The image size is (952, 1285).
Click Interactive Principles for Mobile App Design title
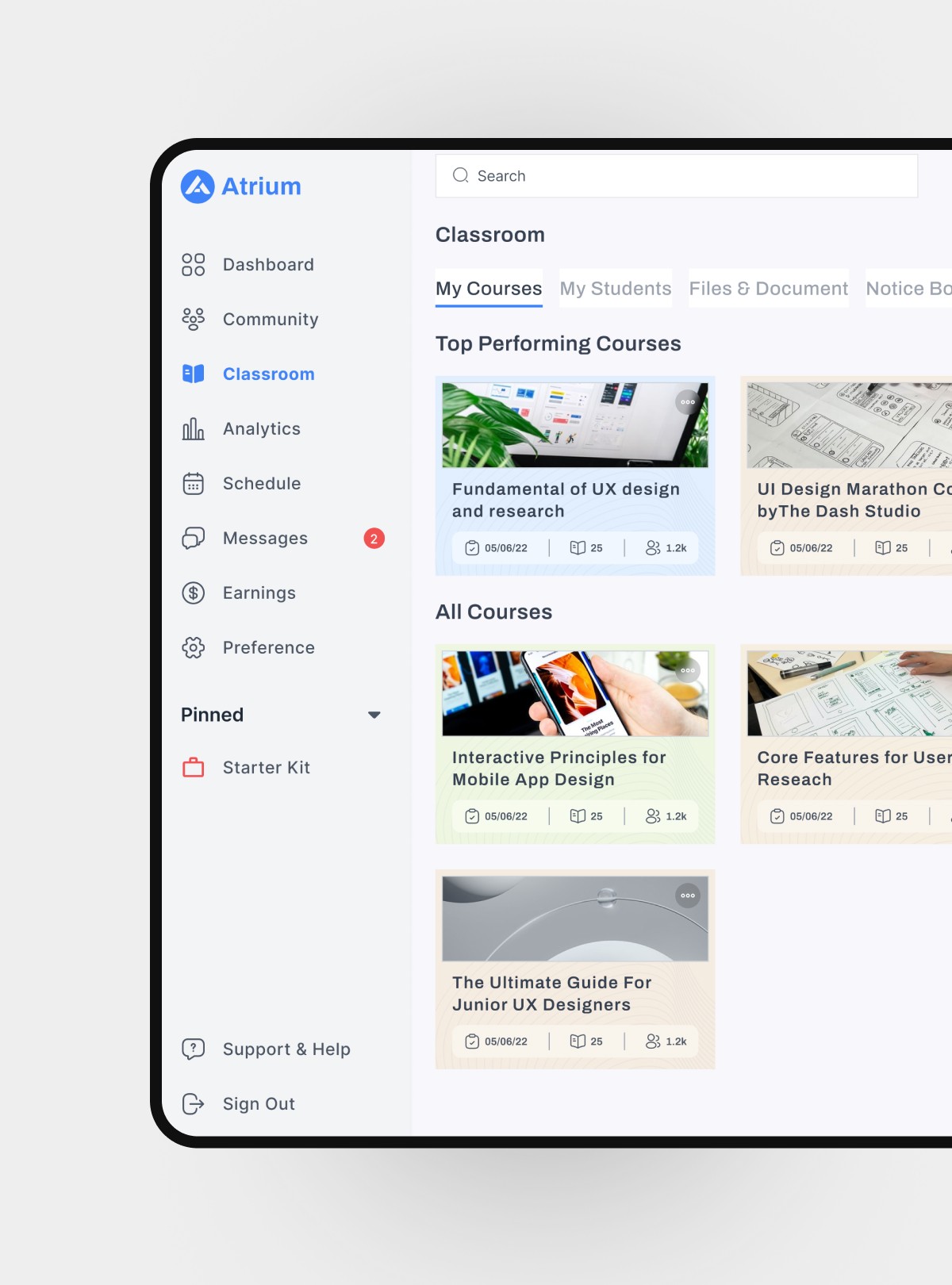[559, 769]
